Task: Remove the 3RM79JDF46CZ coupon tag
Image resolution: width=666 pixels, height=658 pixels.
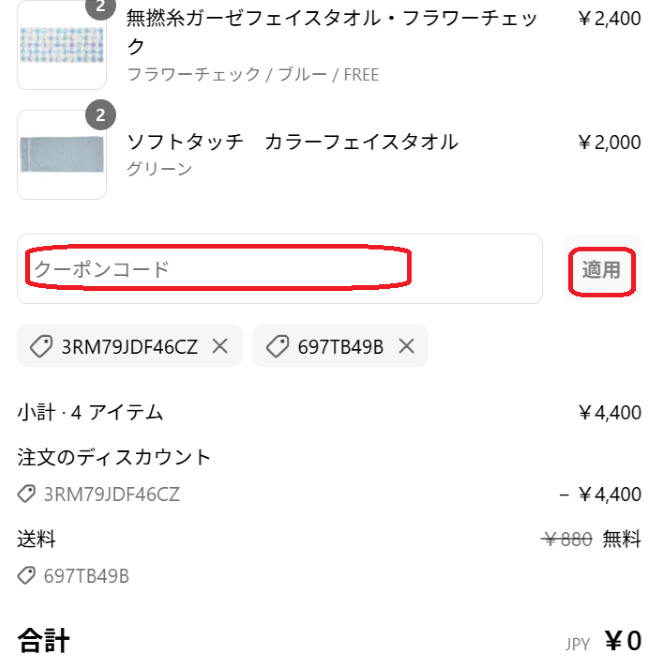Action: tap(220, 346)
